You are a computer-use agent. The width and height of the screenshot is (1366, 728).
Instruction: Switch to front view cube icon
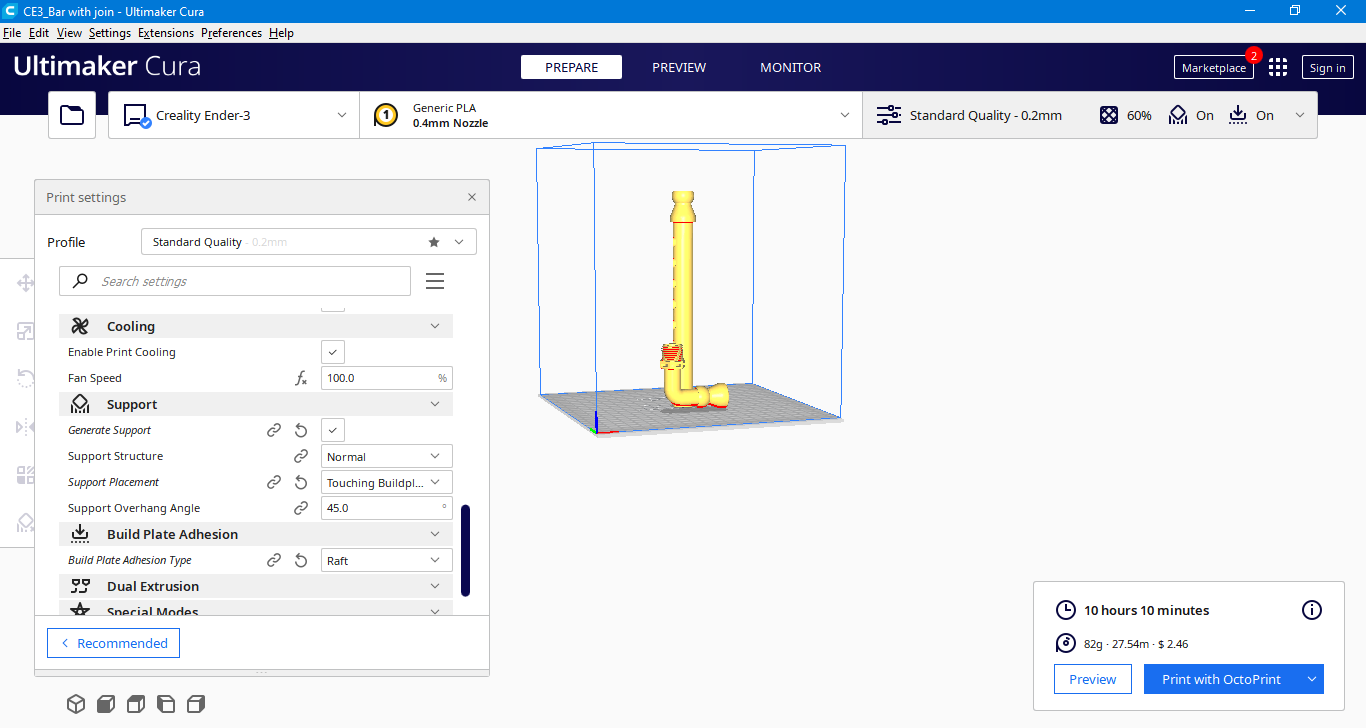coord(106,704)
